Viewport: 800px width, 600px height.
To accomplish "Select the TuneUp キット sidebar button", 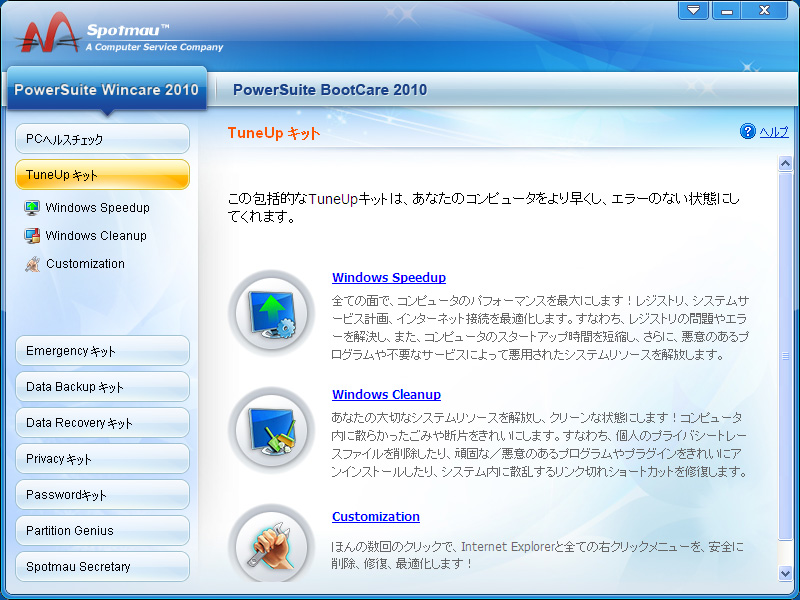I will coord(103,174).
